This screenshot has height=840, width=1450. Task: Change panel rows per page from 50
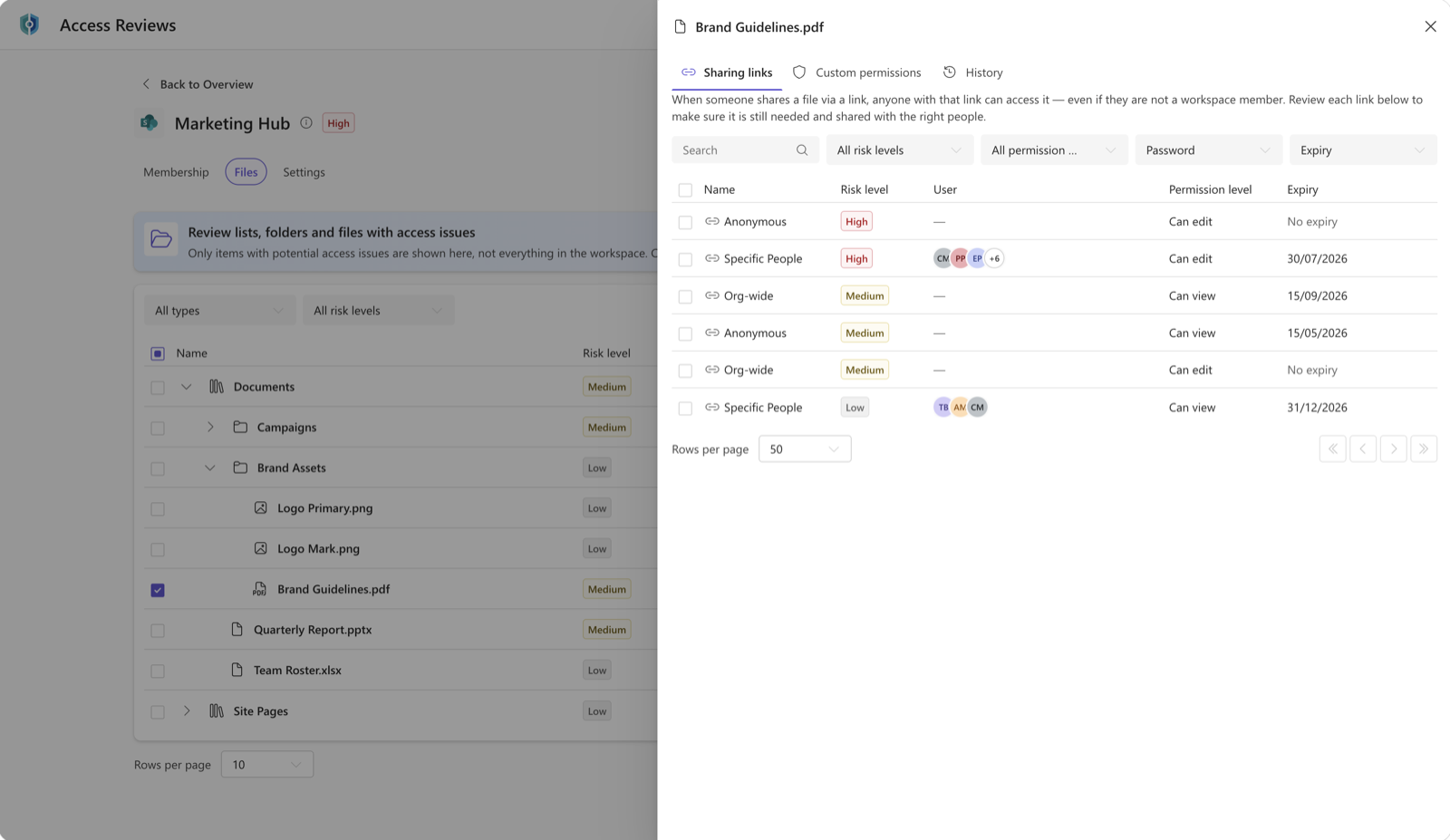[805, 449]
